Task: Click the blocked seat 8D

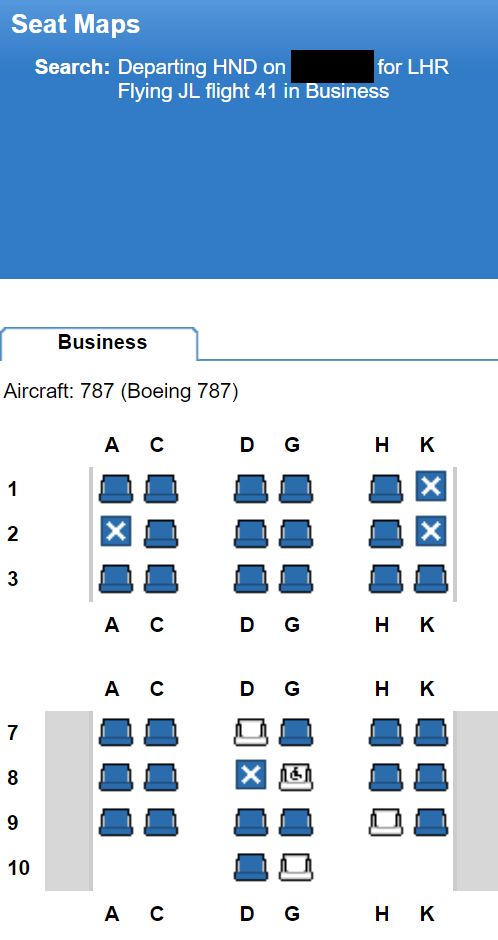Action: pos(250,775)
